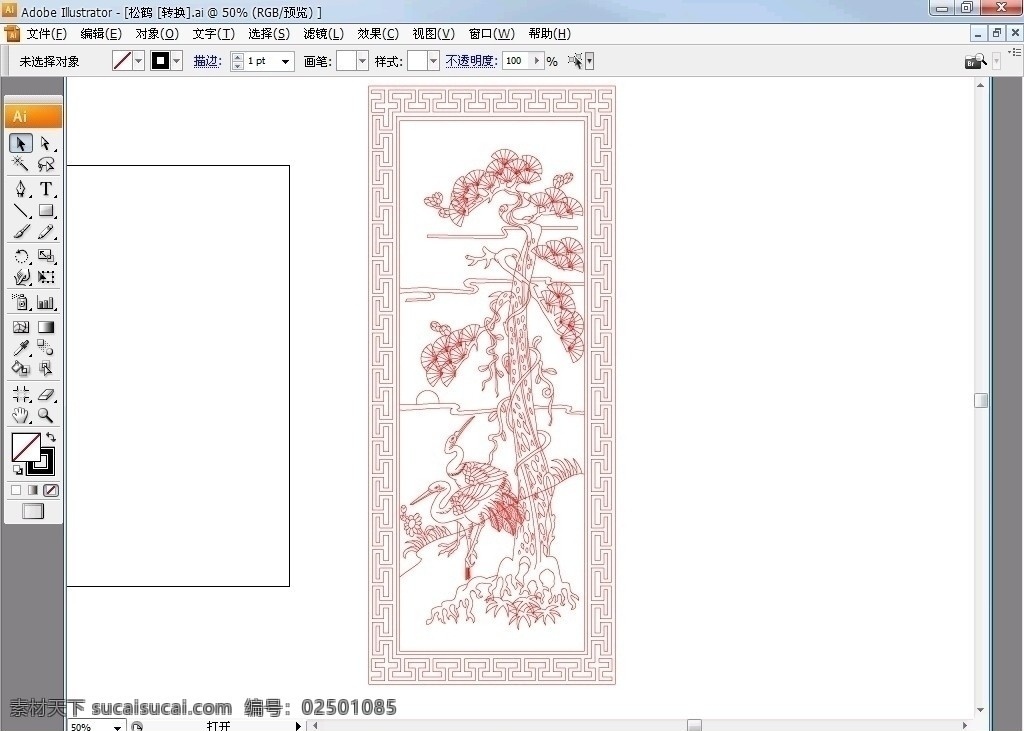Select the Eyedropper tool
The width and height of the screenshot is (1024, 731).
[20, 348]
